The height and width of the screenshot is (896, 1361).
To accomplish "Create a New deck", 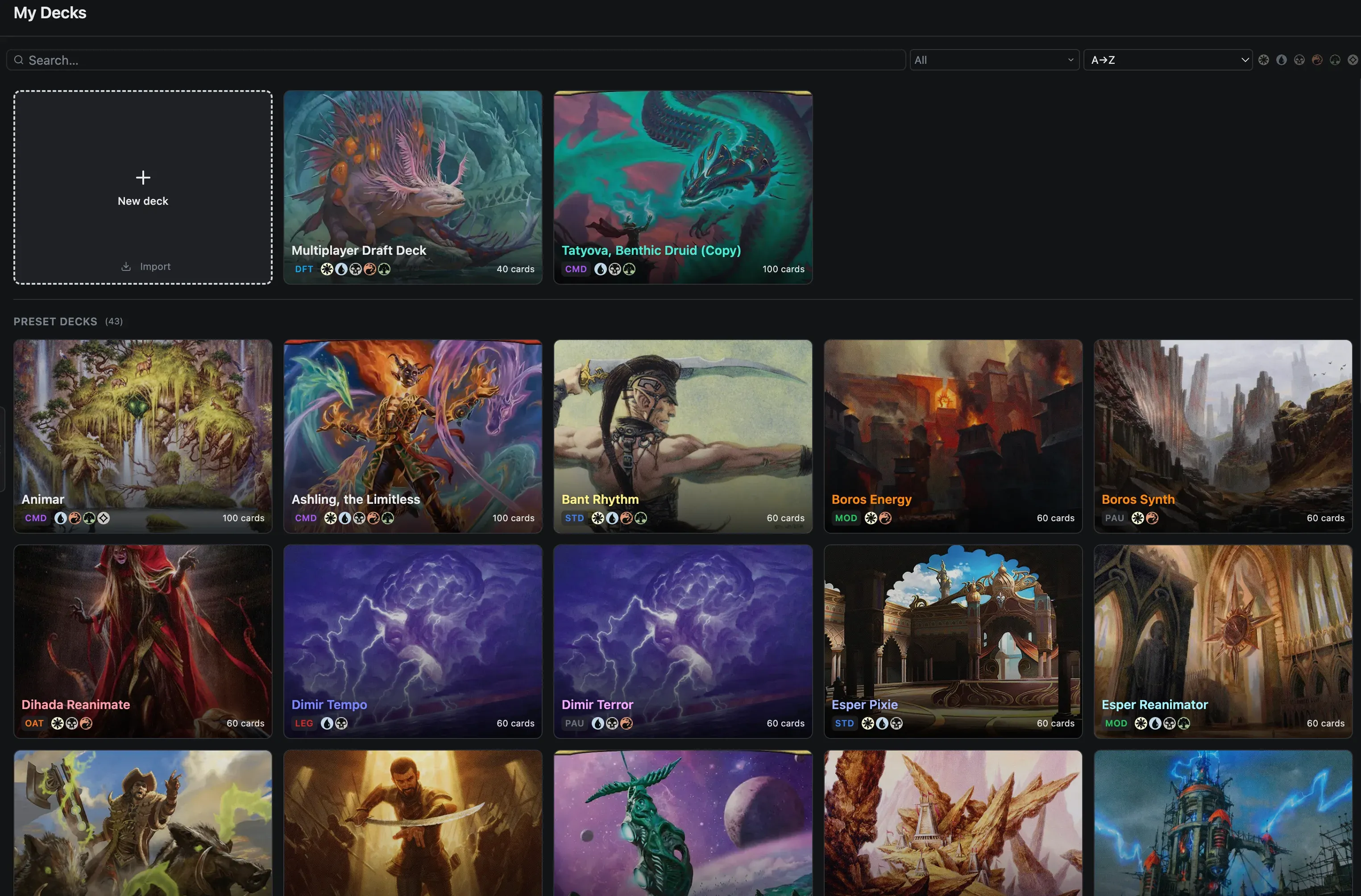I will [143, 187].
